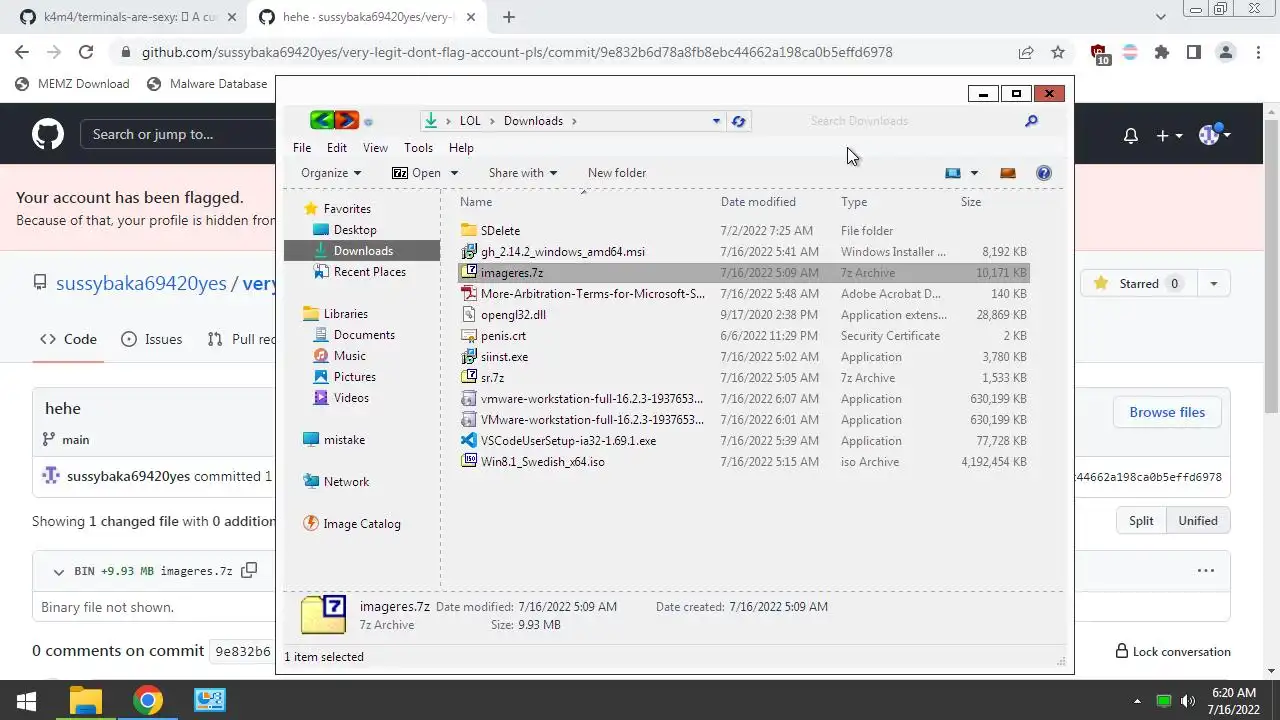Click Chrome icon in the taskbar
Screen dimensions: 1280x720
point(148,700)
